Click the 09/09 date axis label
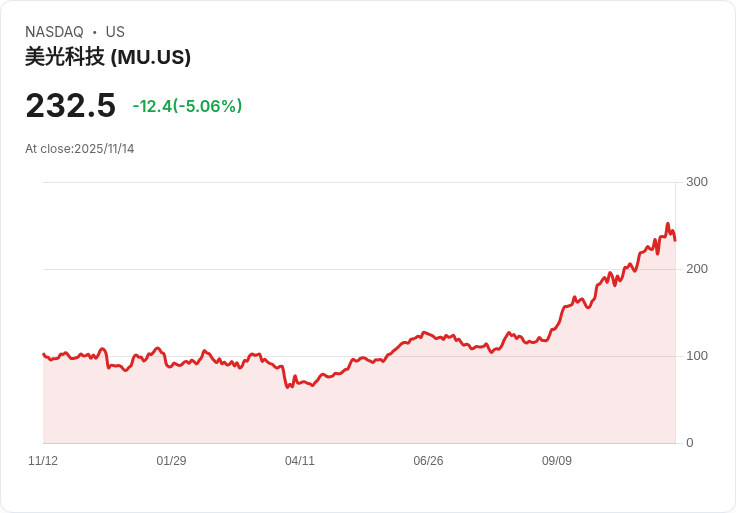 click(557, 460)
